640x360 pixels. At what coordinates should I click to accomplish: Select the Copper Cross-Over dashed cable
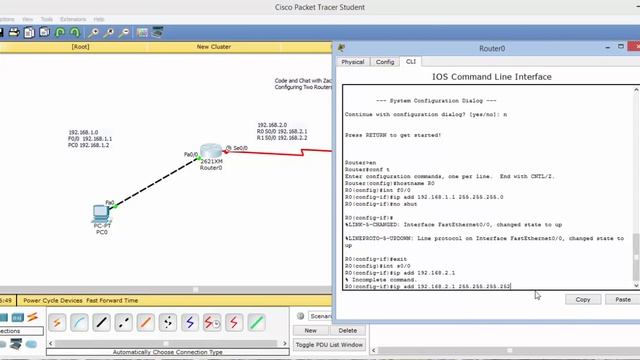coord(123,322)
